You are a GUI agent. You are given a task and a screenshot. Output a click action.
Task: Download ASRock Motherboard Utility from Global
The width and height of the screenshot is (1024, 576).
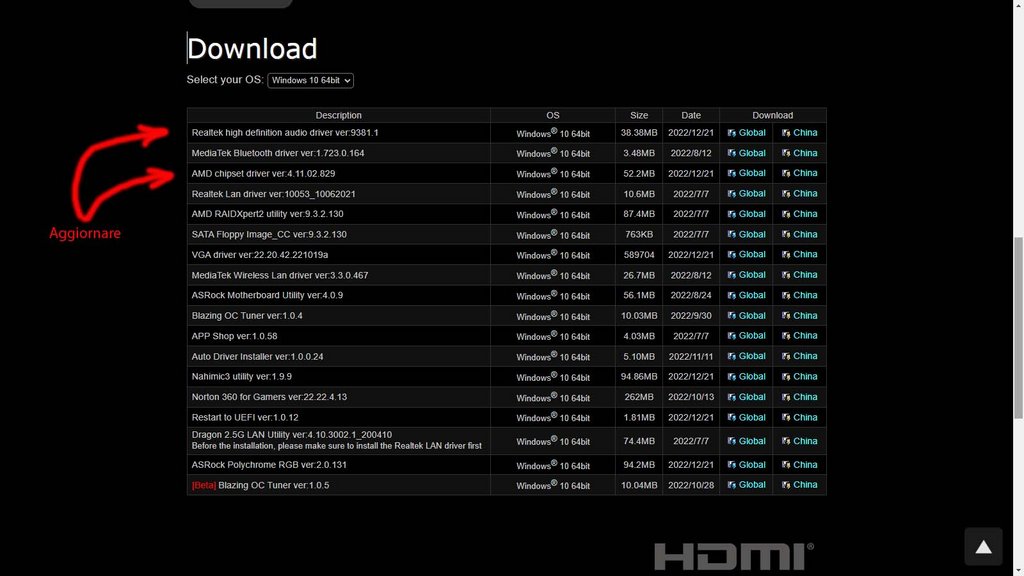(746, 295)
